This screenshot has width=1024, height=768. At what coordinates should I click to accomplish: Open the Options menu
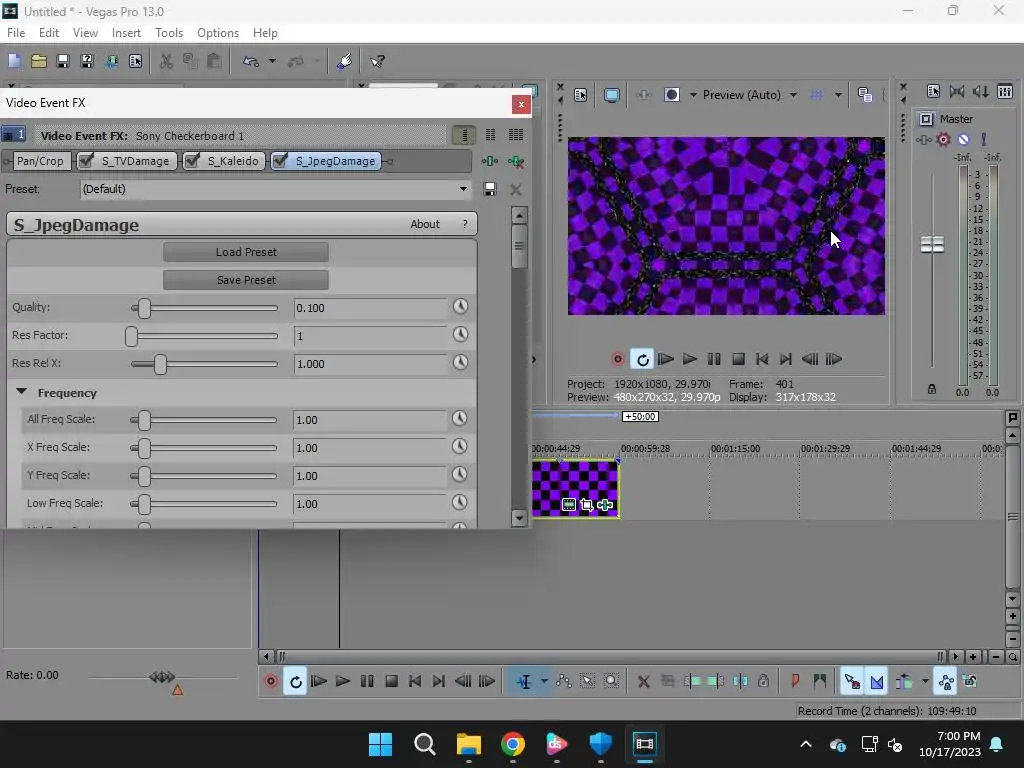pyautogui.click(x=217, y=33)
